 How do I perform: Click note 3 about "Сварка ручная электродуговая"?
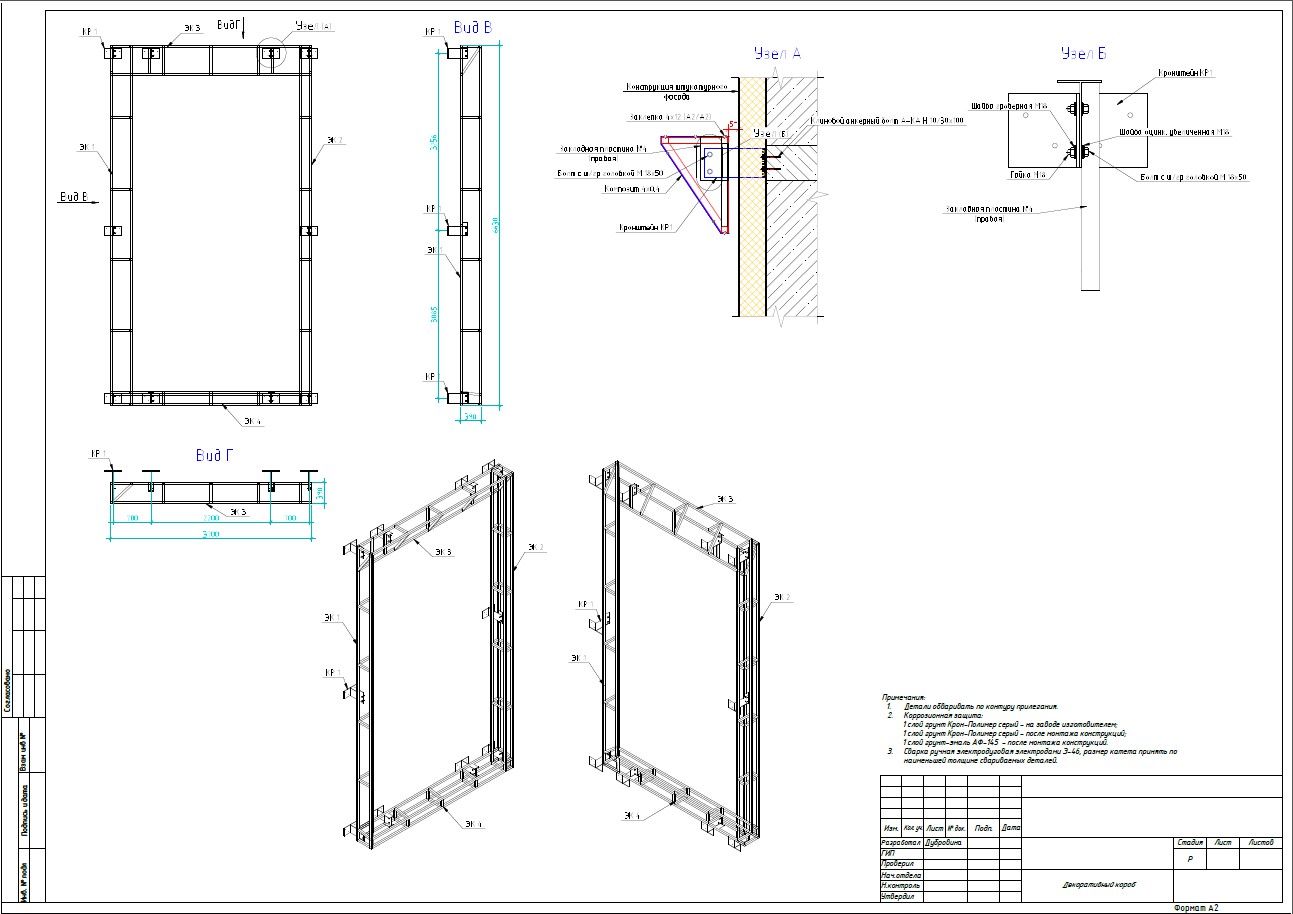(1040, 756)
